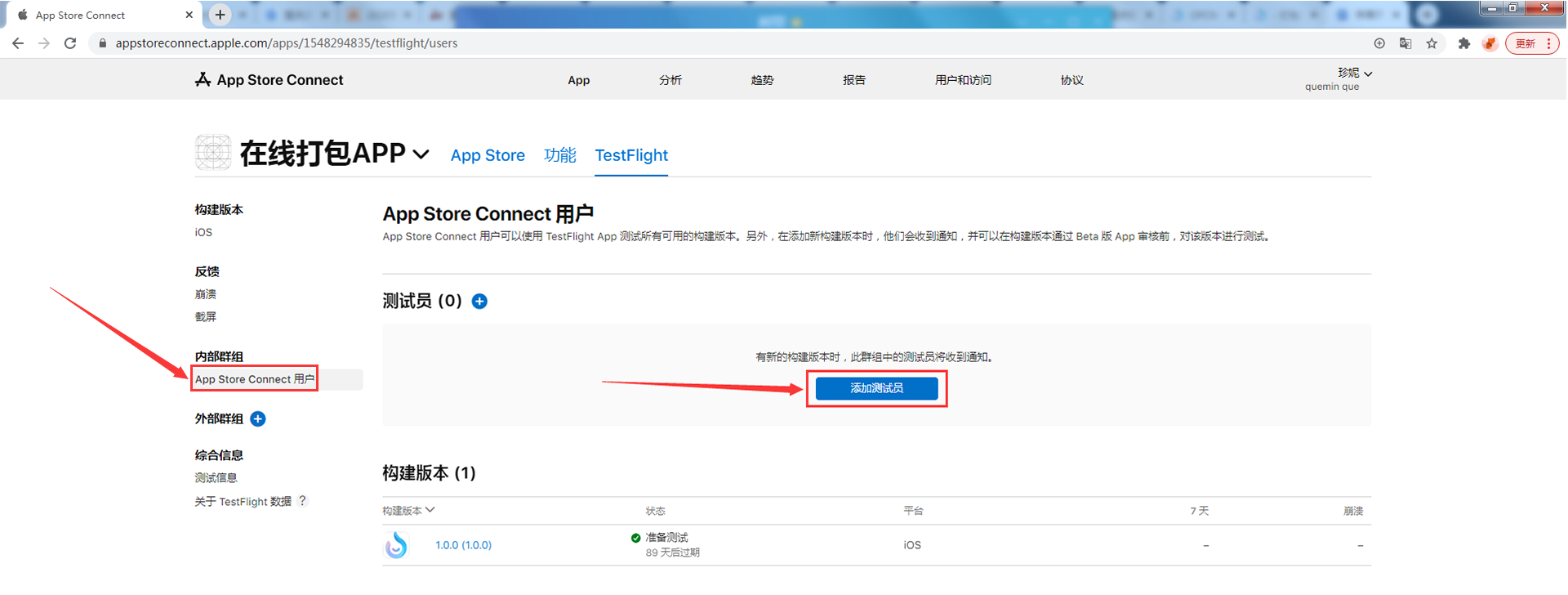This screenshot has width=1568, height=595.
Task: Switch to the TestFlight tab
Action: coord(631,155)
